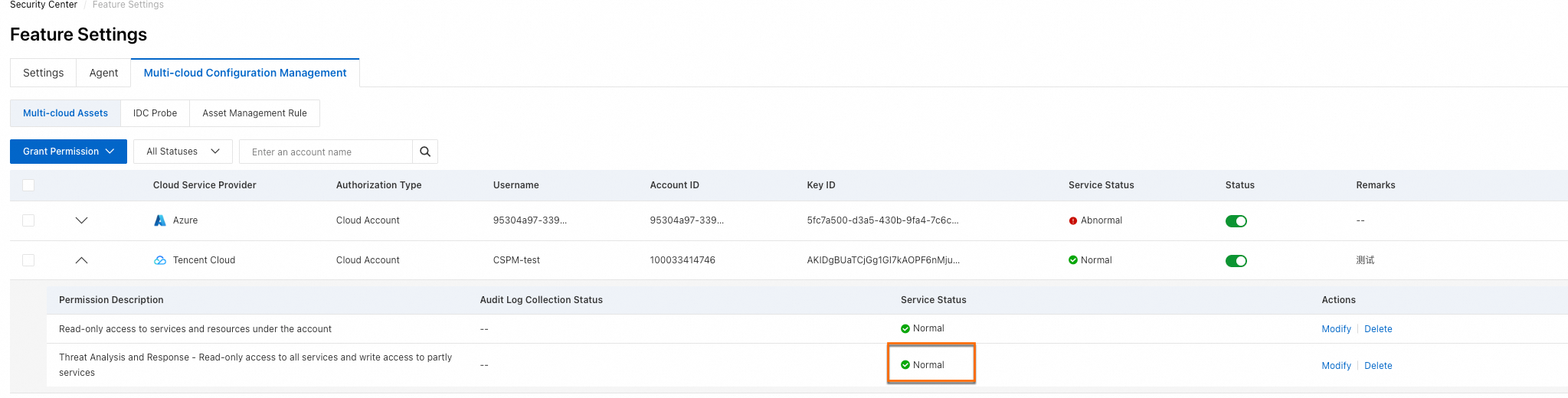The image size is (1568, 398).
Task: Check the Azure row checkbox
Action: (x=28, y=220)
